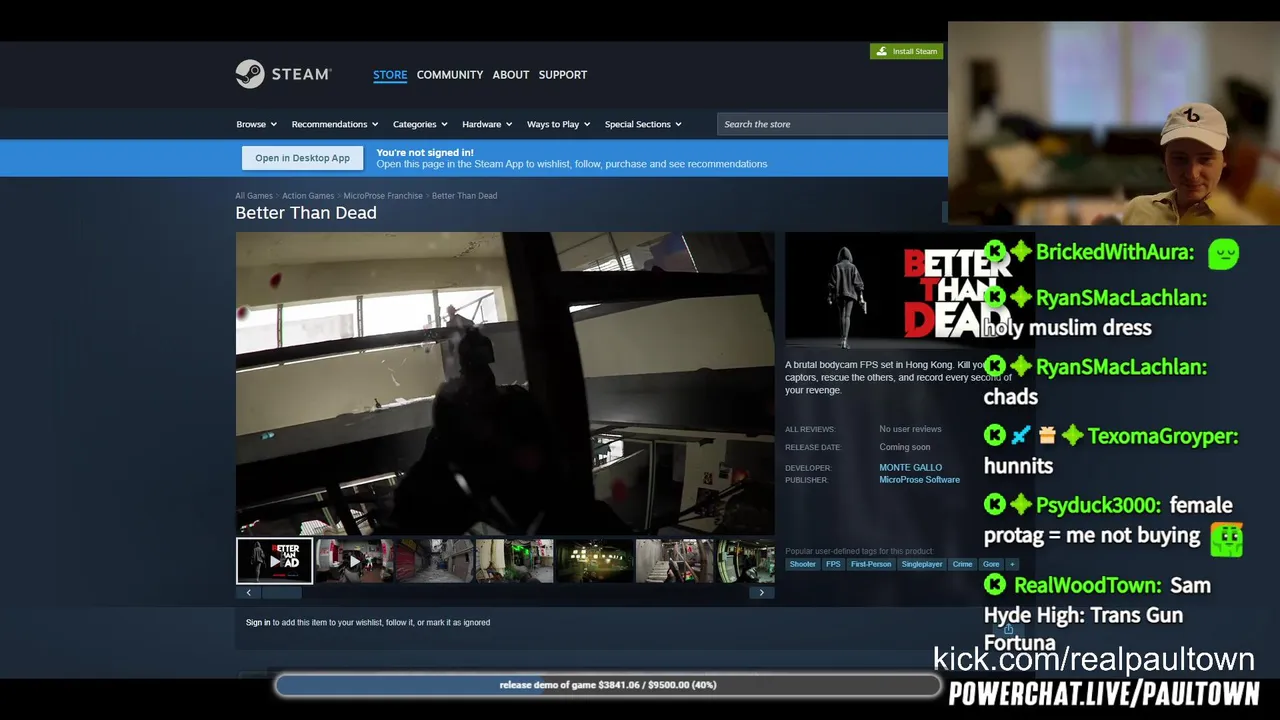Click the RealWoodTown chat username
The width and height of the screenshot is (1280, 720).
pos(1088,585)
